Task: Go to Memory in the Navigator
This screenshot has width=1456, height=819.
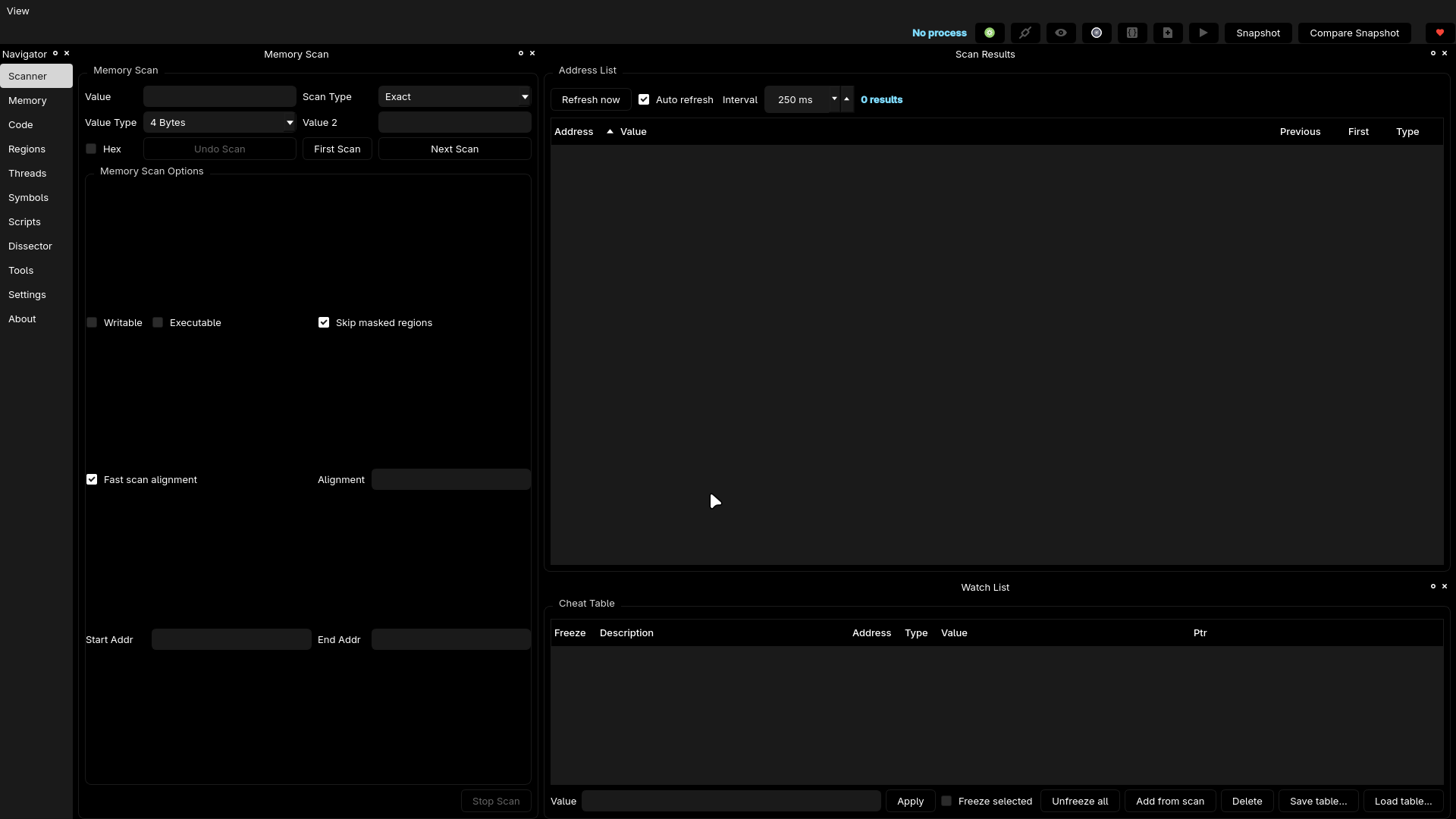Action: (x=36, y=100)
